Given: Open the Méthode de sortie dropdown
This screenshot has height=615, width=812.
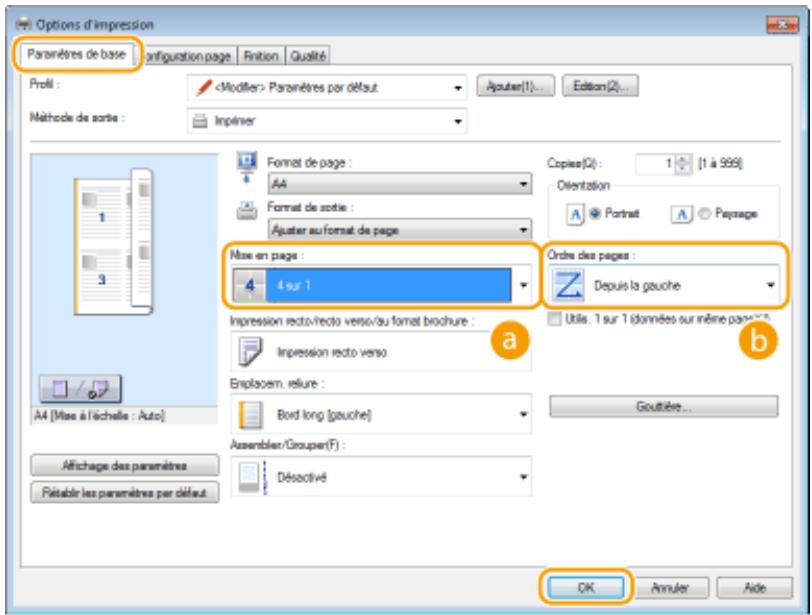Looking at the screenshot, I should point(327,121).
